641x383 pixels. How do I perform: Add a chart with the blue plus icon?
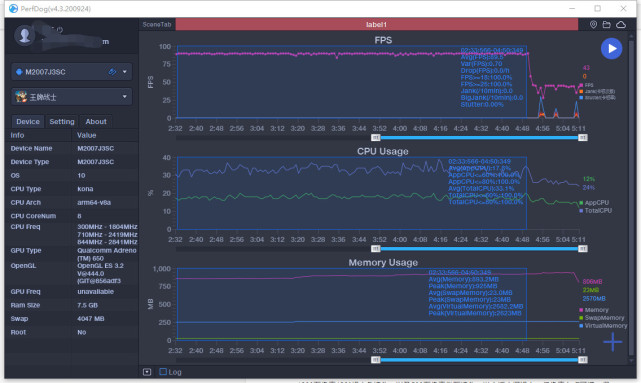pyautogui.click(x=612, y=342)
